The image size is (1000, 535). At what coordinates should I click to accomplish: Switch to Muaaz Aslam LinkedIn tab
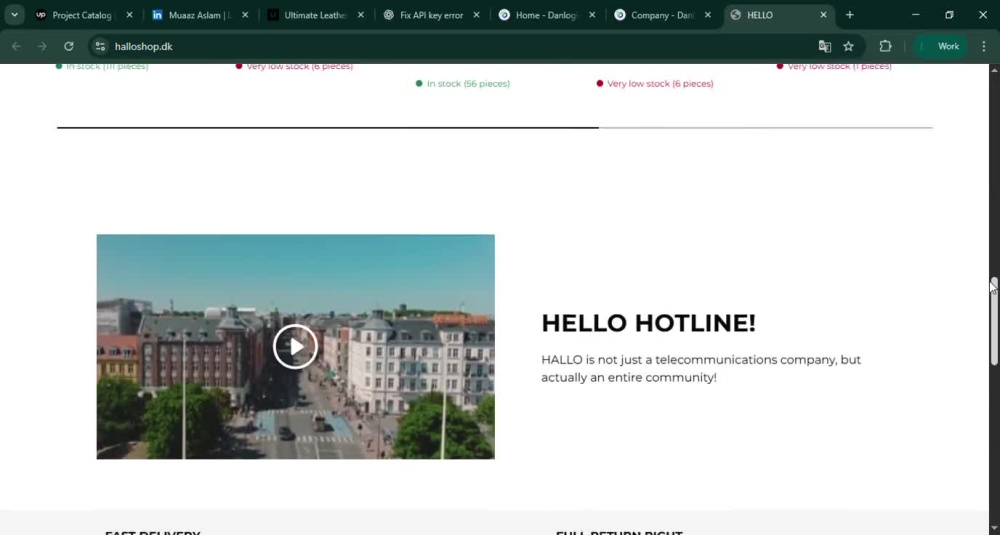tap(199, 15)
